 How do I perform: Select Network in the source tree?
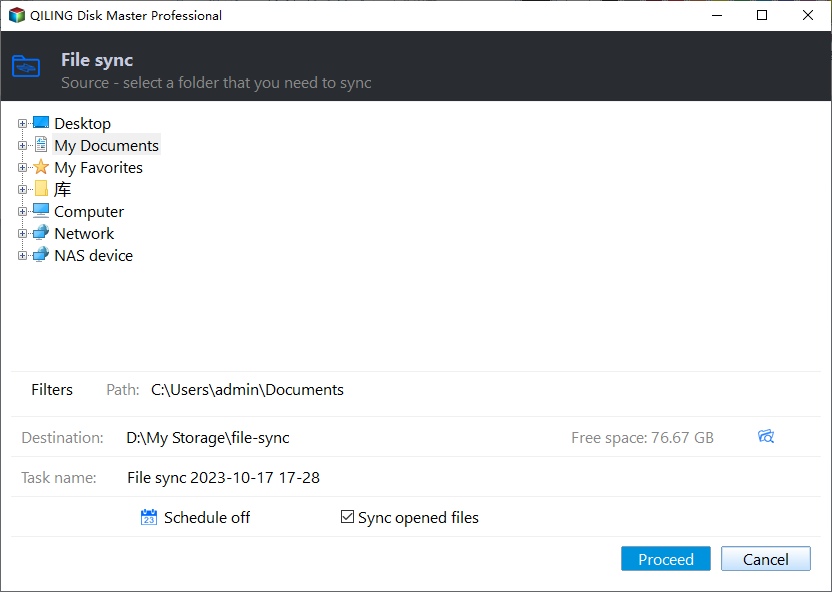[x=84, y=233]
